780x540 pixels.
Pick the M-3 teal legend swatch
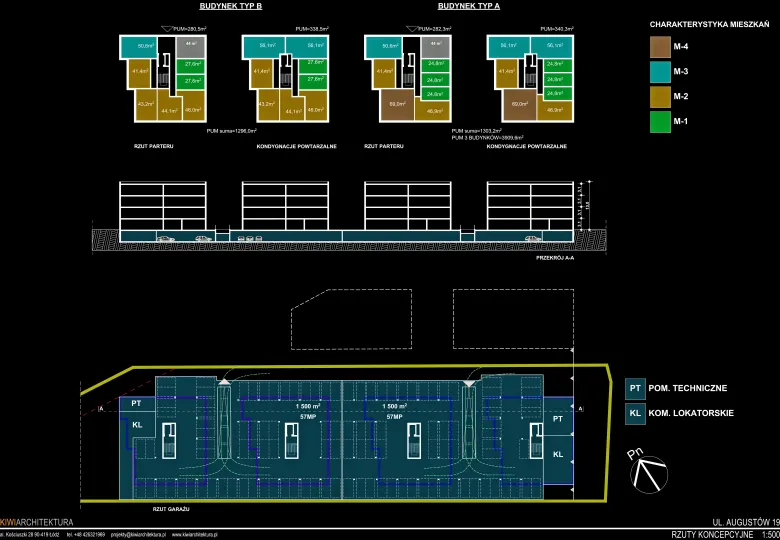click(x=660, y=71)
